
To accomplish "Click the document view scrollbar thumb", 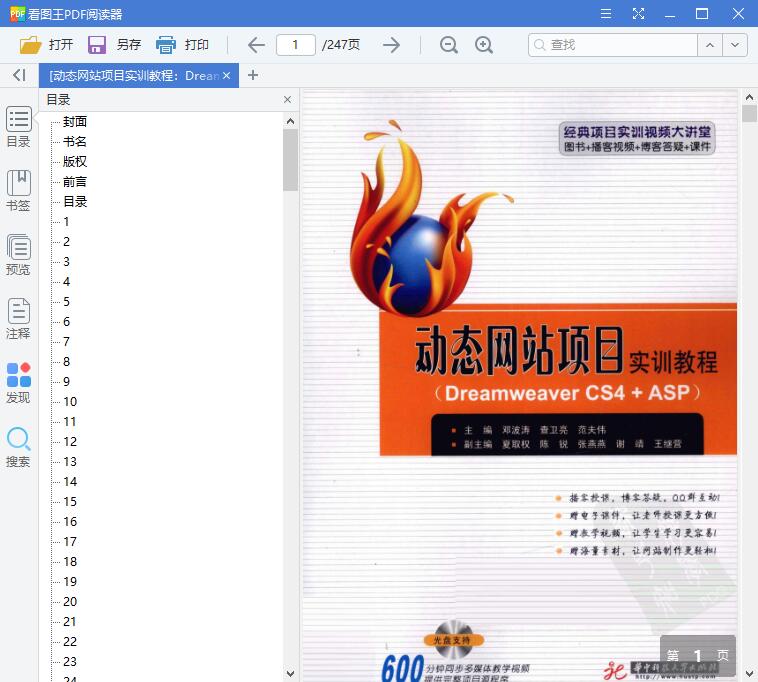I will (x=749, y=114).
